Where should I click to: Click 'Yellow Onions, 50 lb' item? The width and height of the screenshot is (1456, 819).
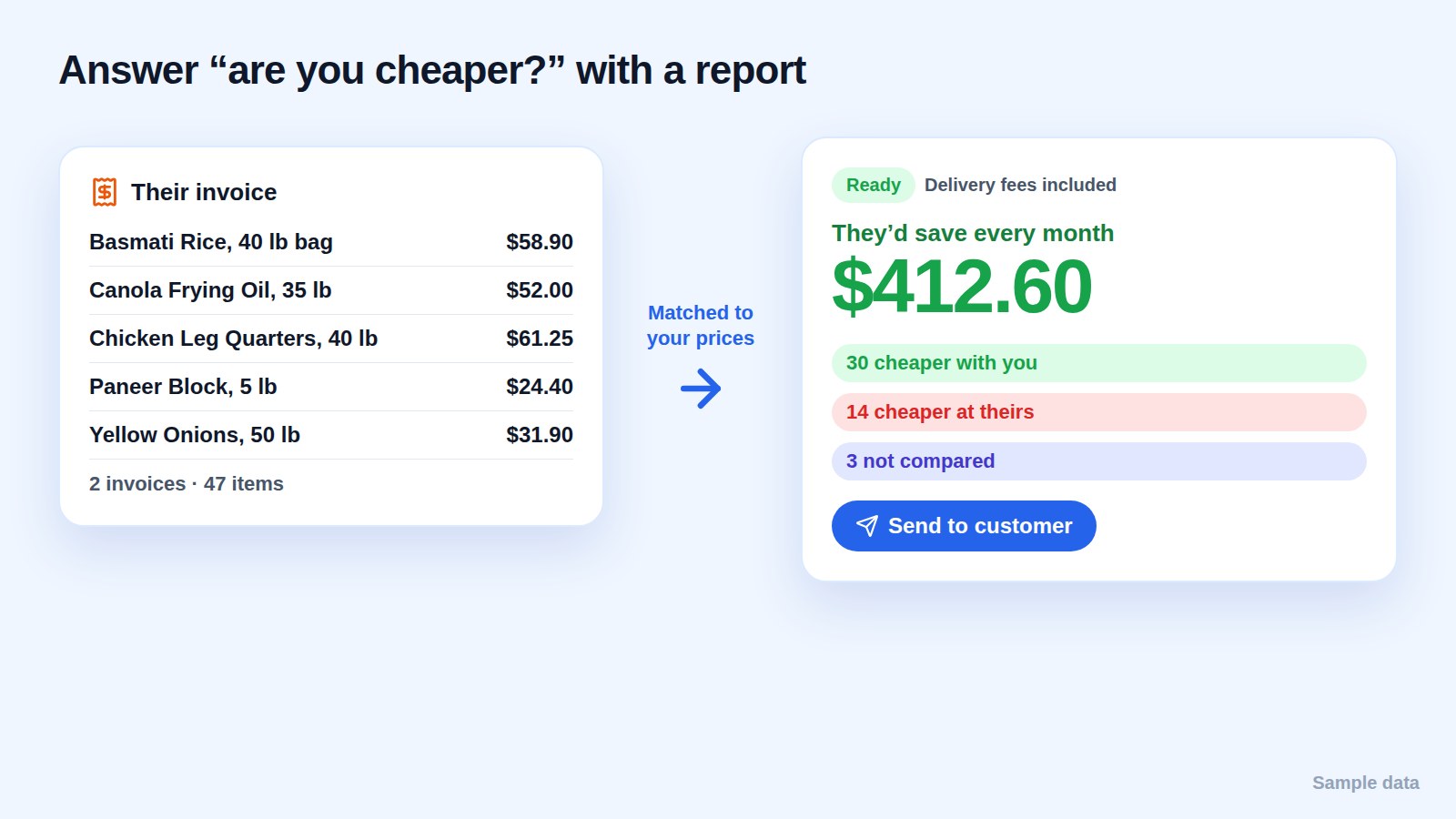(x=195, y=435)
